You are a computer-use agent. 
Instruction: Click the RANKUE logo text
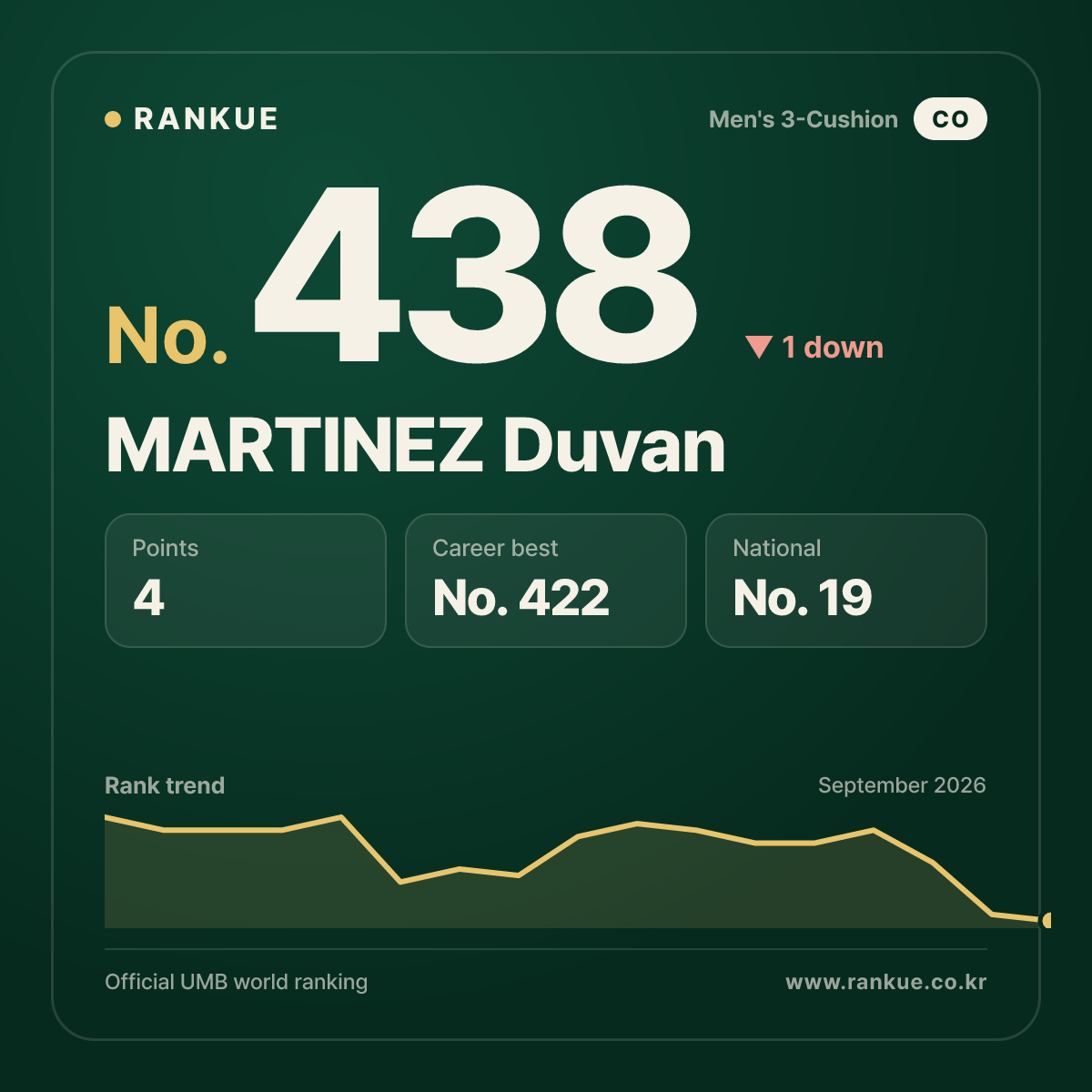206,119
